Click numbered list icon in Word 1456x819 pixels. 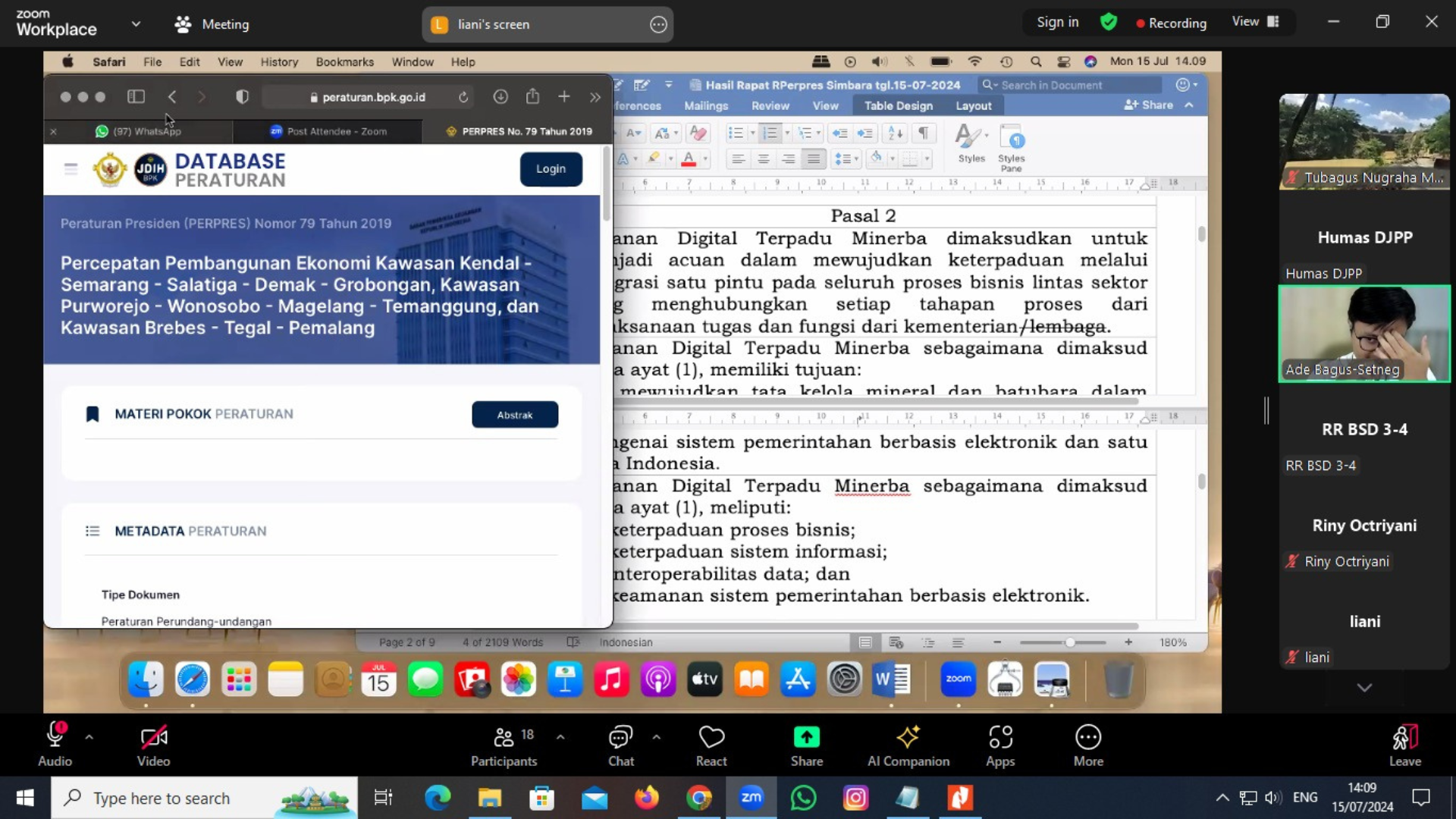770,133
